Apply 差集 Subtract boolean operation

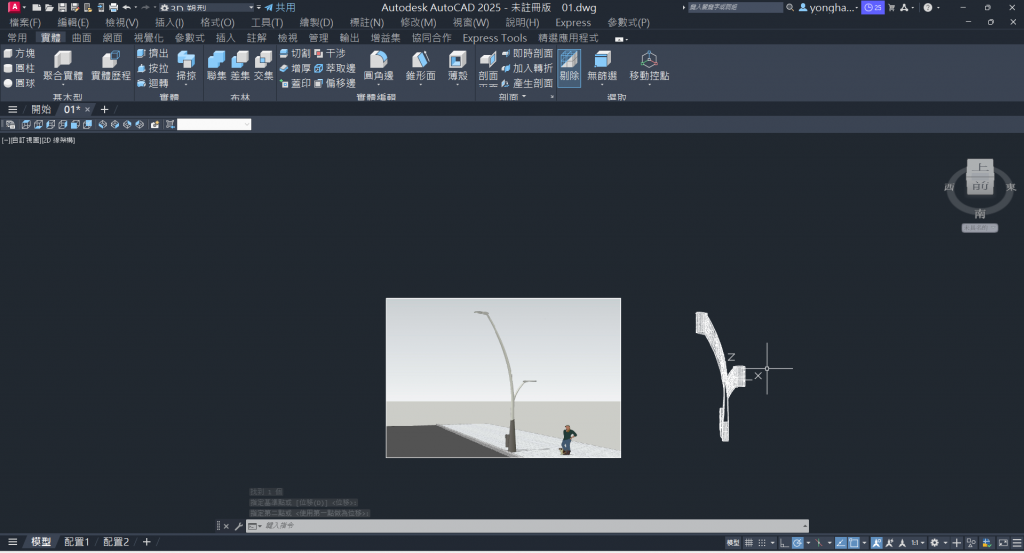pos(240,67)
